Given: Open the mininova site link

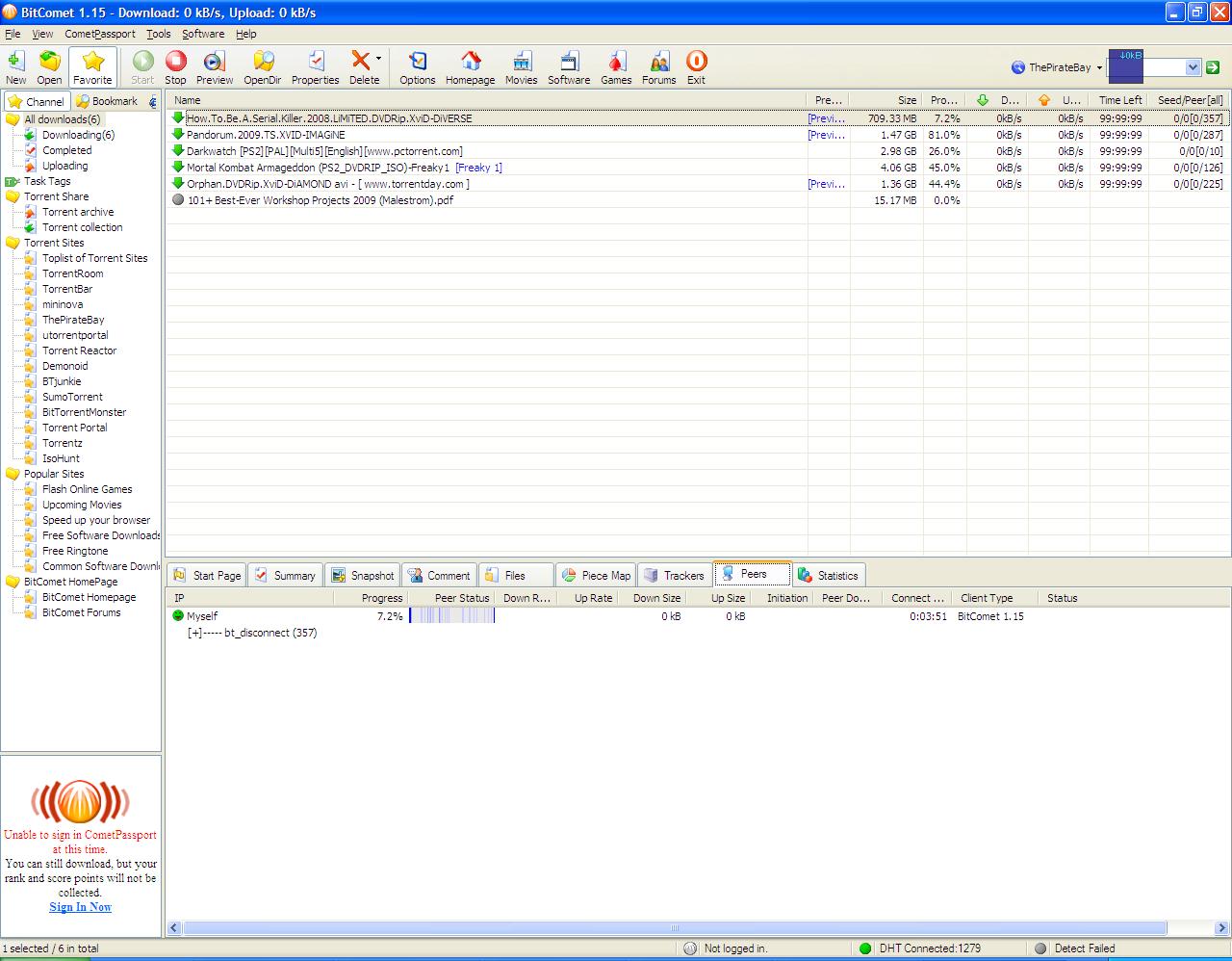Looking at the screenshot, I should (x=63, y=304).
